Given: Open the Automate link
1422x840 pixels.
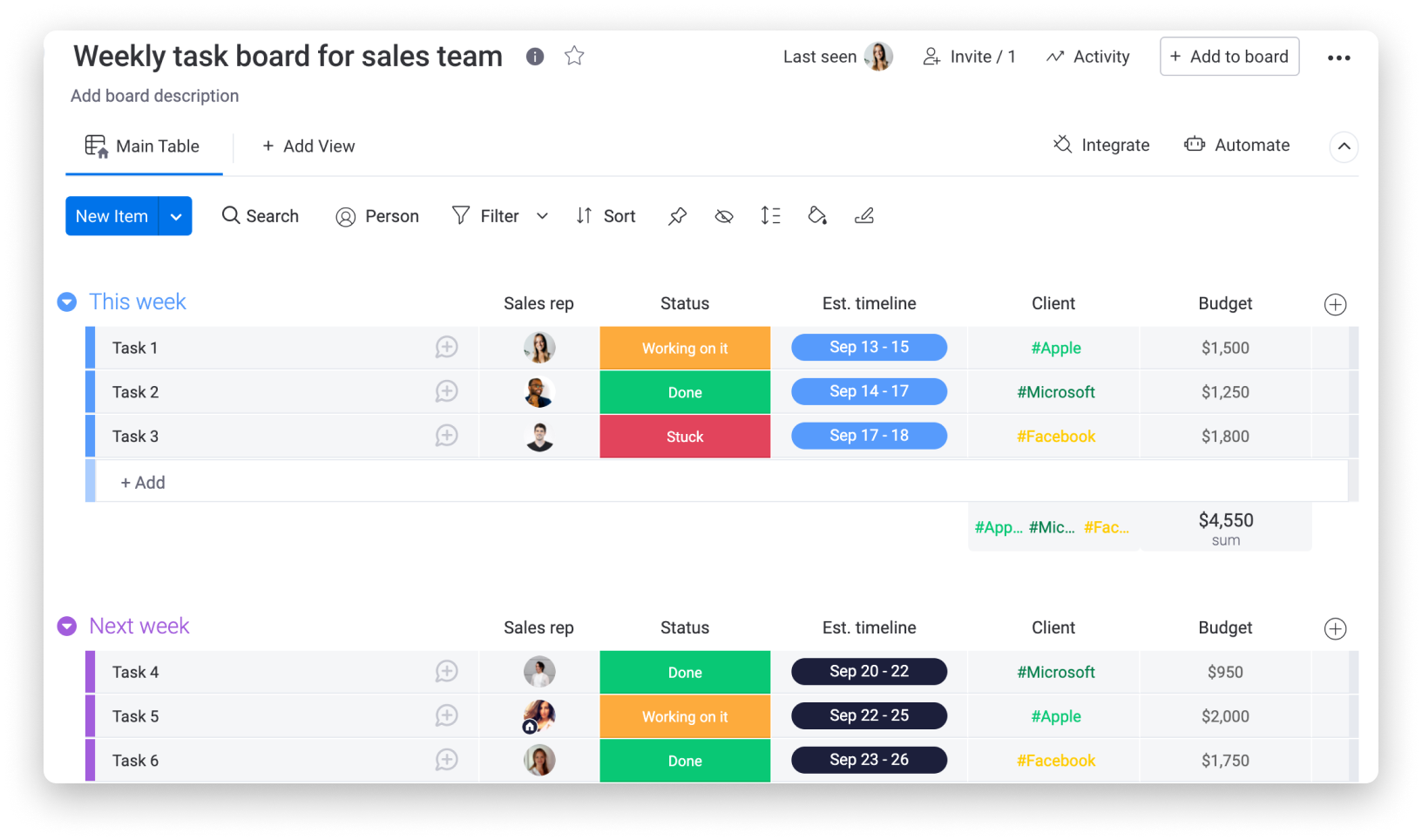Looking at the screenshot, I should 1237,146.
